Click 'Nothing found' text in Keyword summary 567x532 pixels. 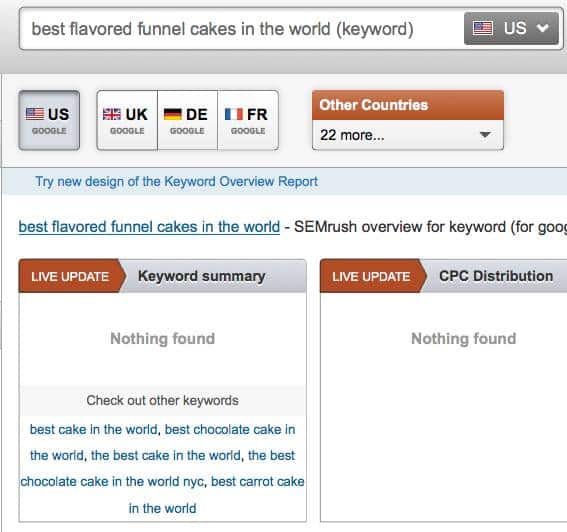tap(163, 339)
